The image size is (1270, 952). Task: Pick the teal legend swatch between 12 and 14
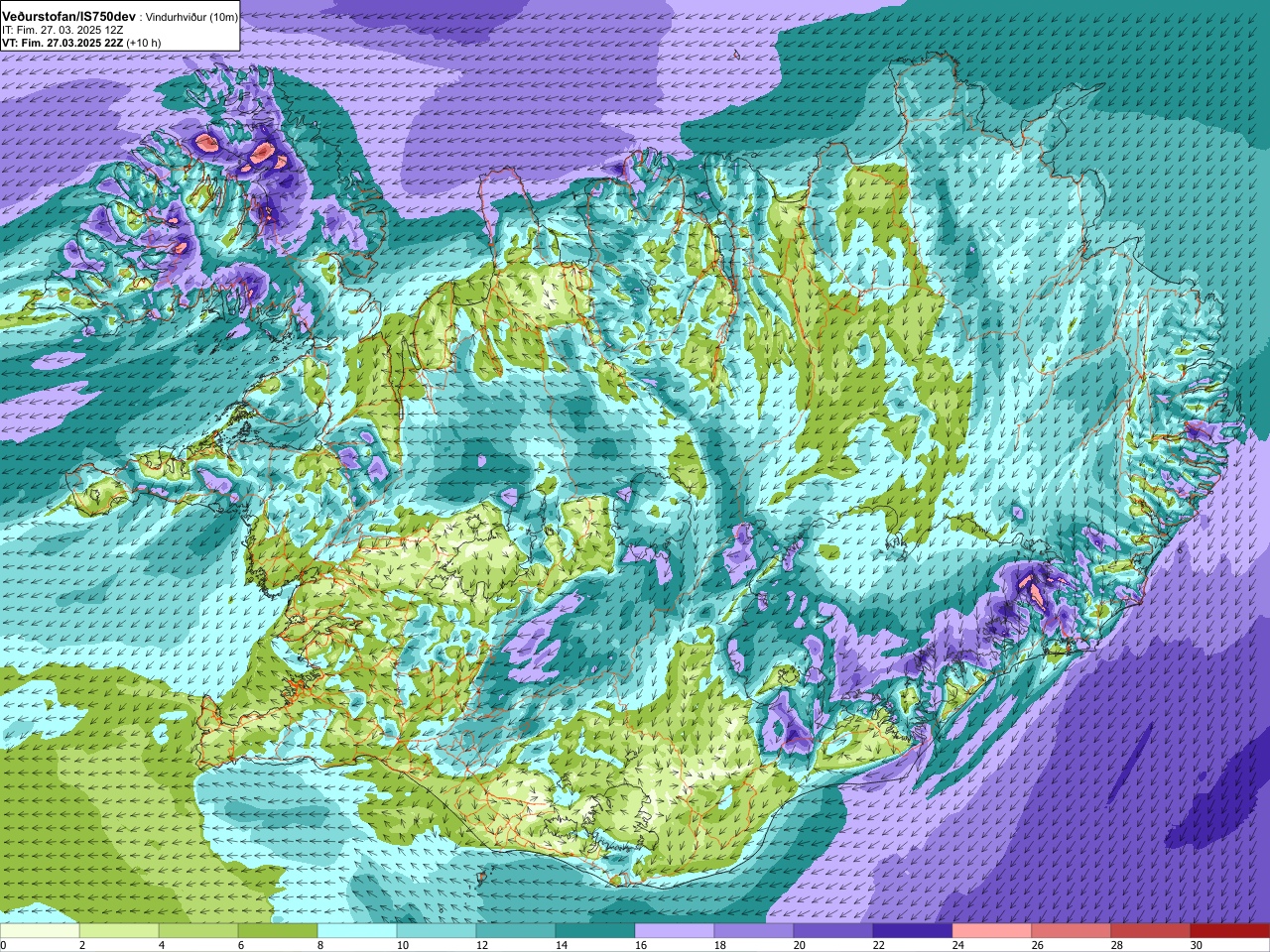pyautogui.click(x=516, y=931)
